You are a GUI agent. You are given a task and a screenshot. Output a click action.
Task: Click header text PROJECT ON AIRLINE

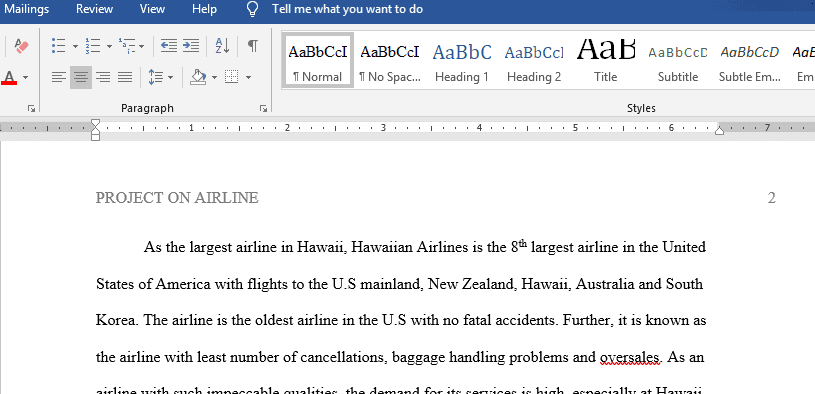(x=177, y=198)
